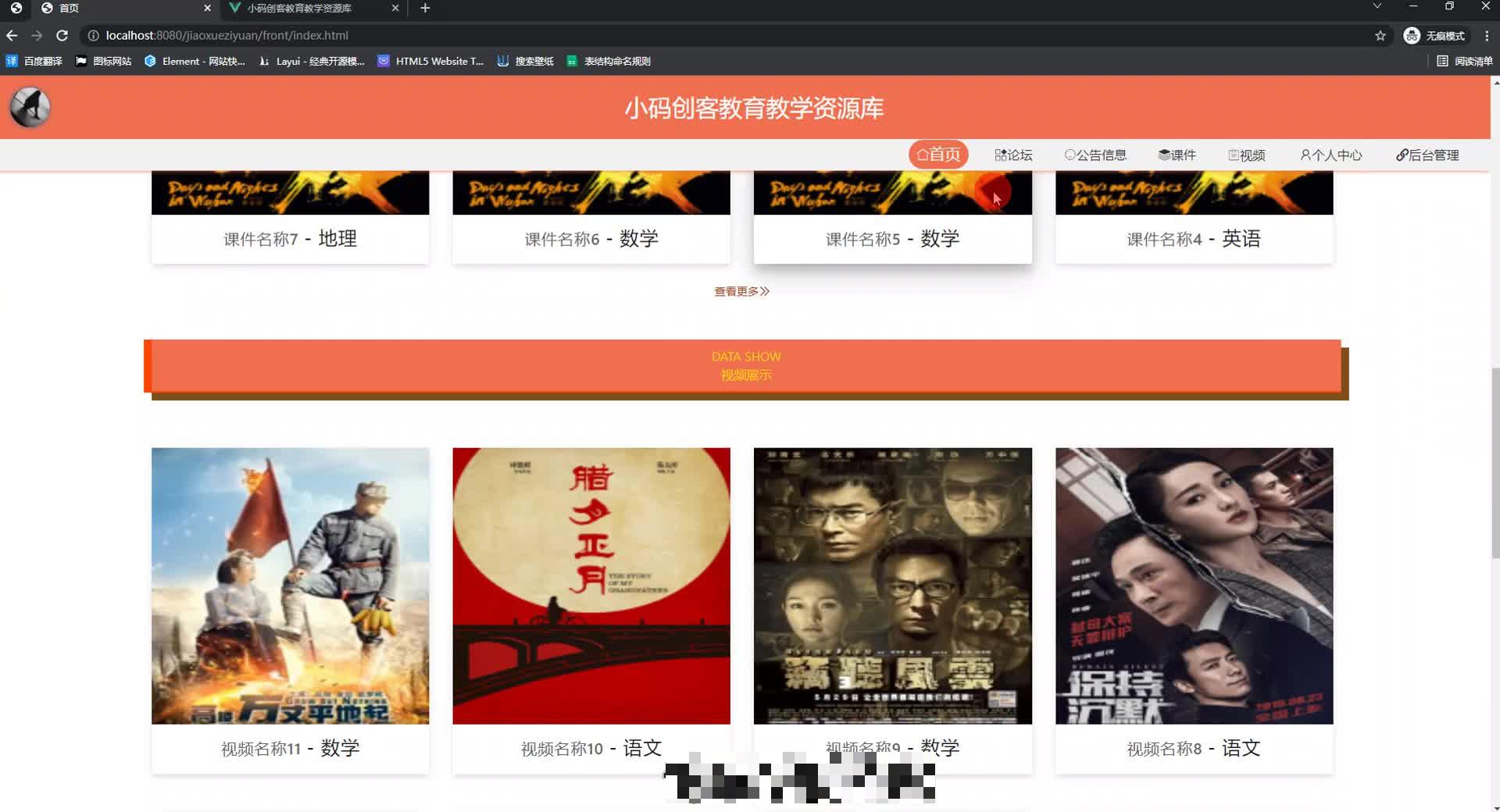Restore down the browser window
The width and height of the screenshot is (1500, 812).
click(1449, 6)
